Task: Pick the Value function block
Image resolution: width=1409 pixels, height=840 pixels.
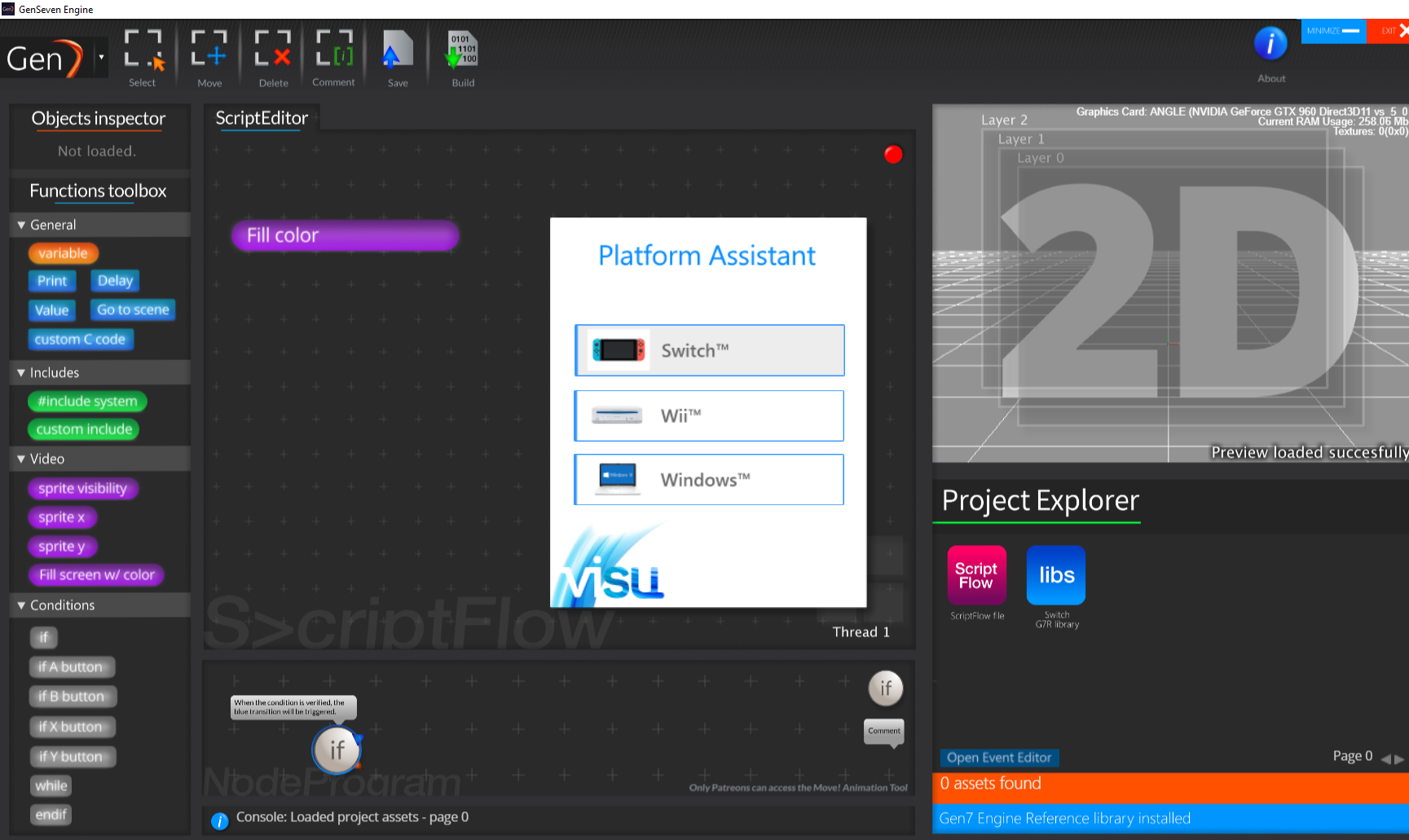Action: click(x=52, y=310)
